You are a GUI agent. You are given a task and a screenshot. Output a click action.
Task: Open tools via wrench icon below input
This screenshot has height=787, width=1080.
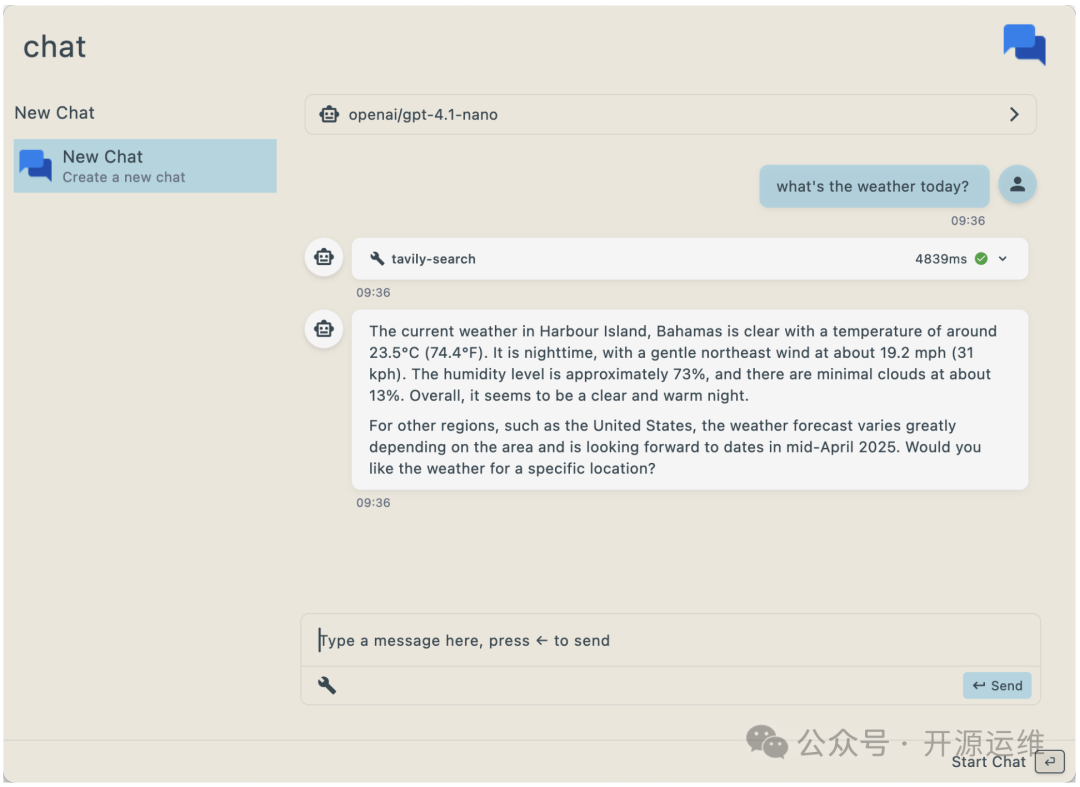[x=327, y=685]
